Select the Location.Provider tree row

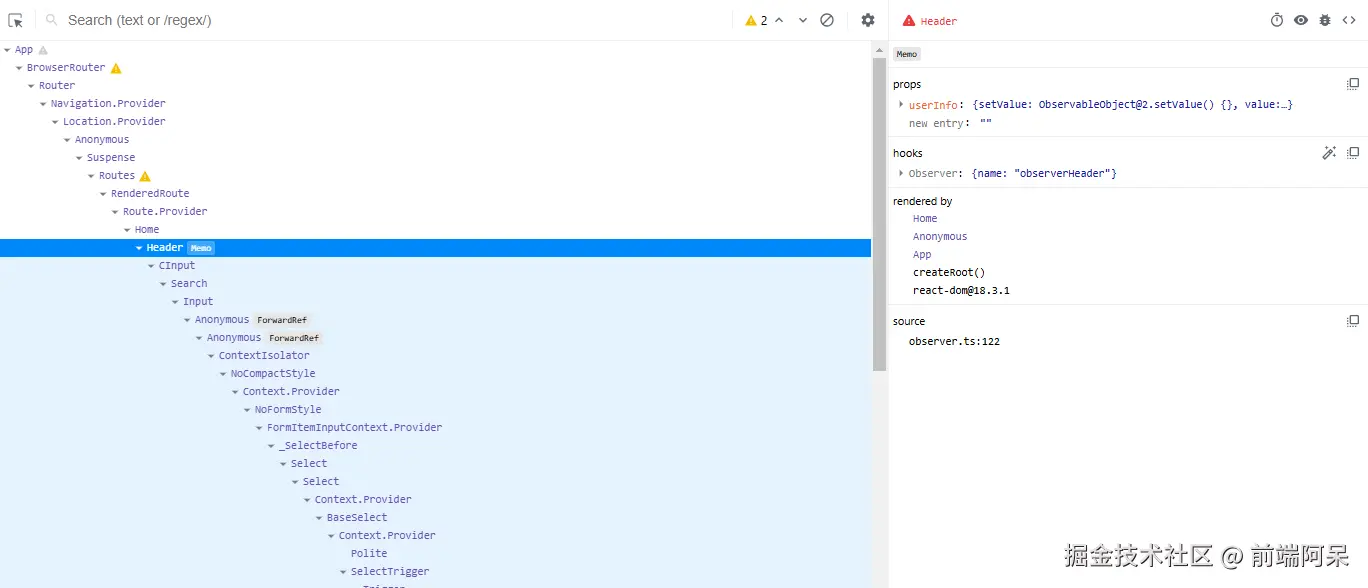[435, 122]
